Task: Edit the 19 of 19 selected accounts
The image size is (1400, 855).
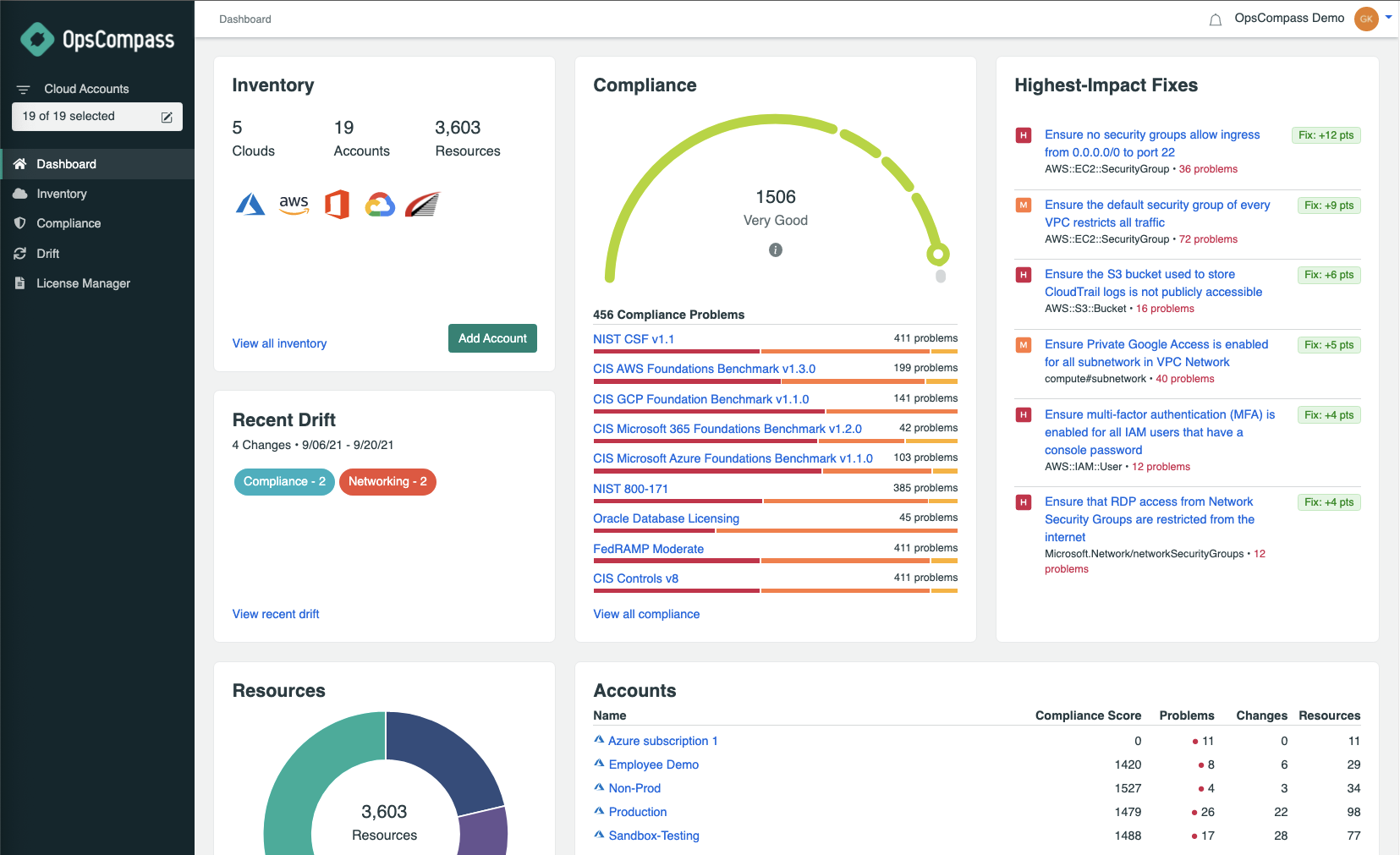Action: pos(167,117)
